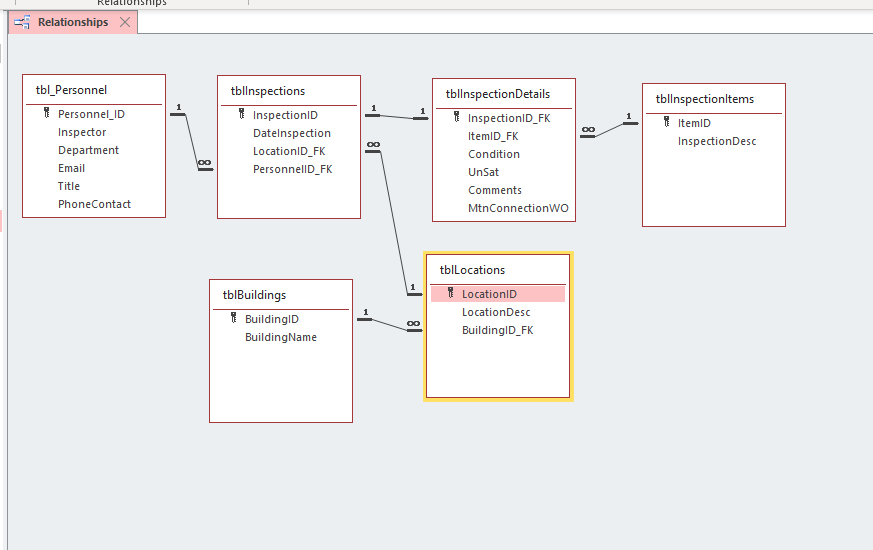This screenshot has width=873, height=550.
Task: Select the LocationDesc field
Action: tap(496, 312)
